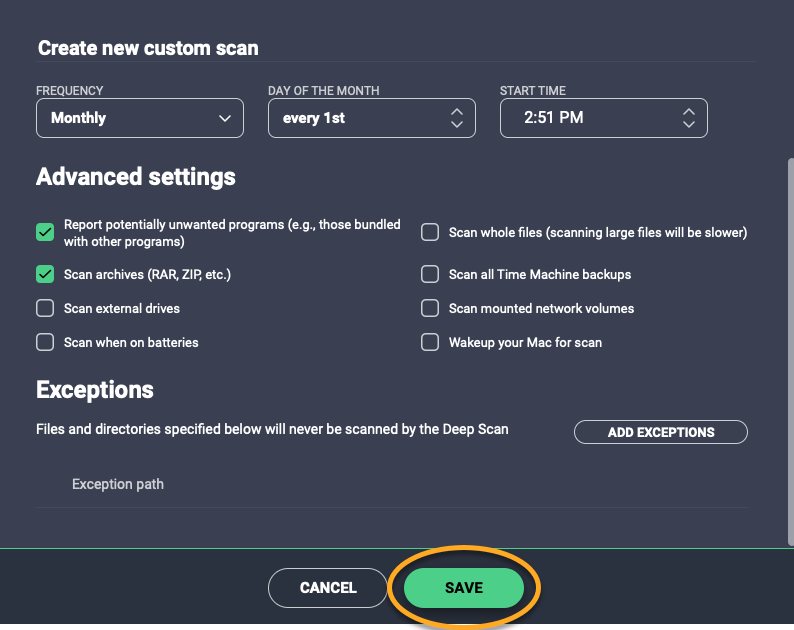Open the Day of the Month selector
Image resolution: width=794 pixels, height=630 pixels.
pos(371,118)
